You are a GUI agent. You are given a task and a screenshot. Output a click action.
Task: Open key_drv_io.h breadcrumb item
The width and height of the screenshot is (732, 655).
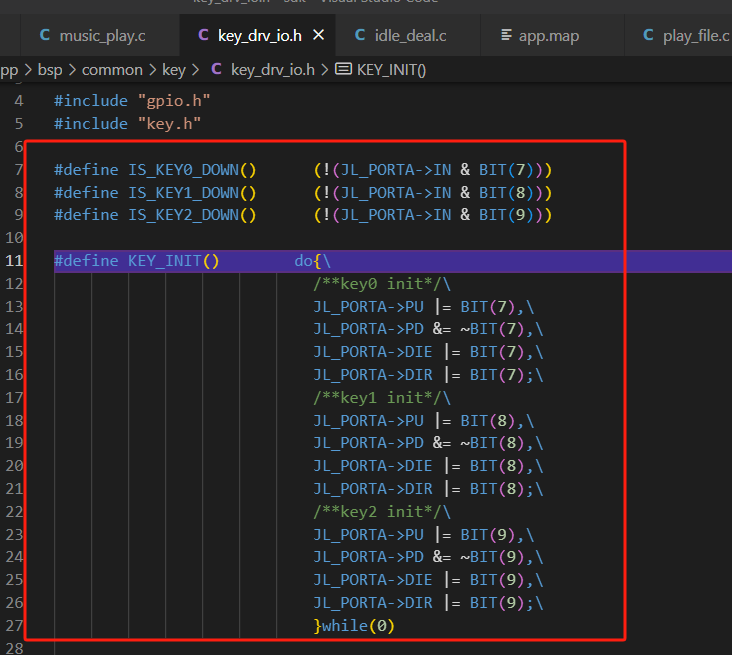(x=273, y=70)
